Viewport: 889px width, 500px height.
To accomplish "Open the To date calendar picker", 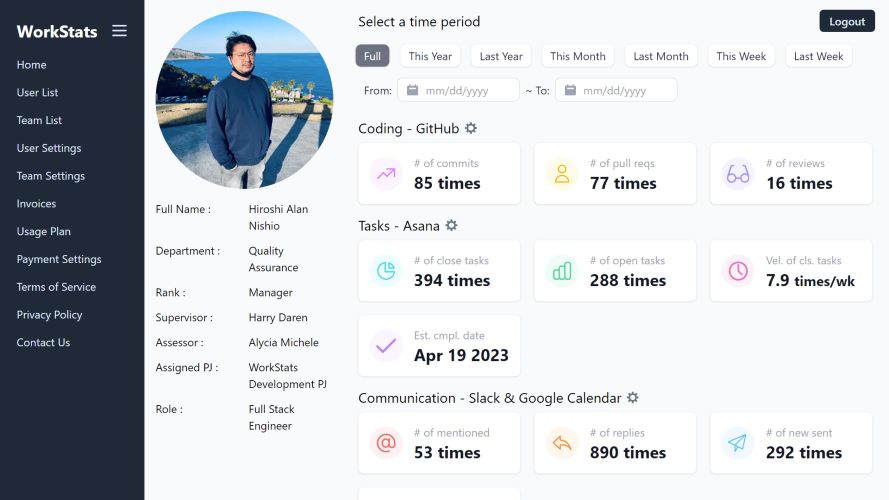I will 570,90.
